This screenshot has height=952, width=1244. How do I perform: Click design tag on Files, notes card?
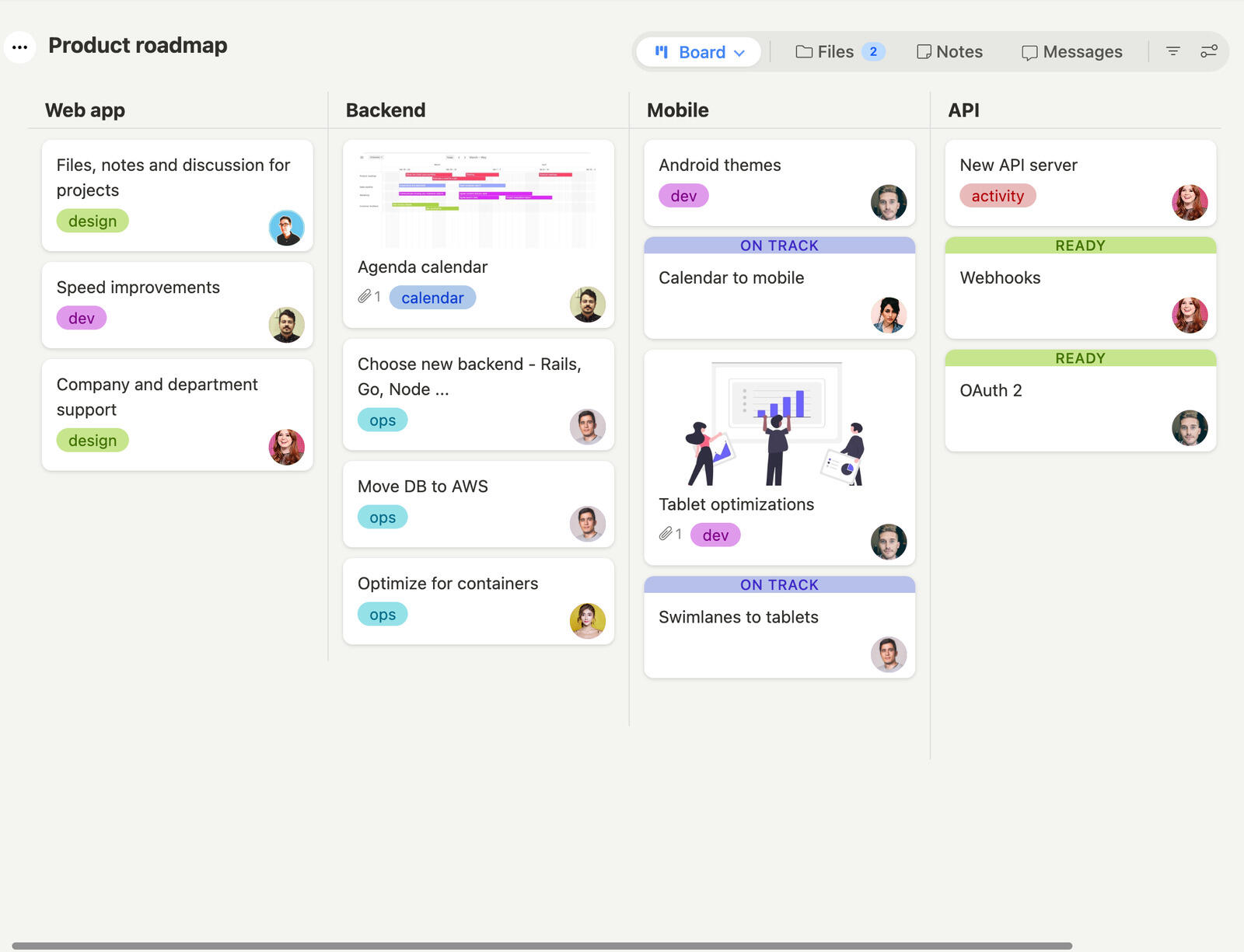(93, 221)
